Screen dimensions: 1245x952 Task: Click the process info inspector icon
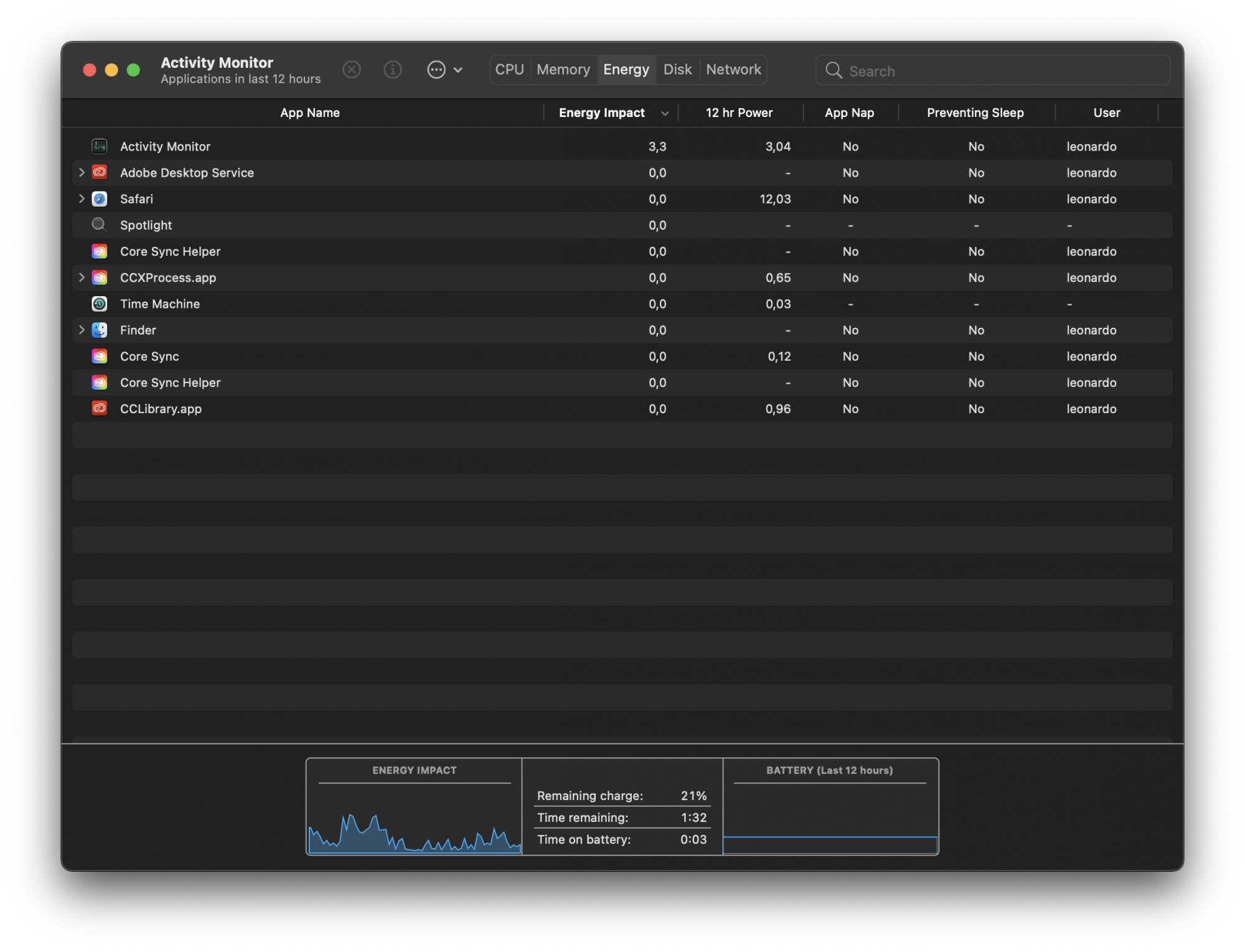coord(392,70)
